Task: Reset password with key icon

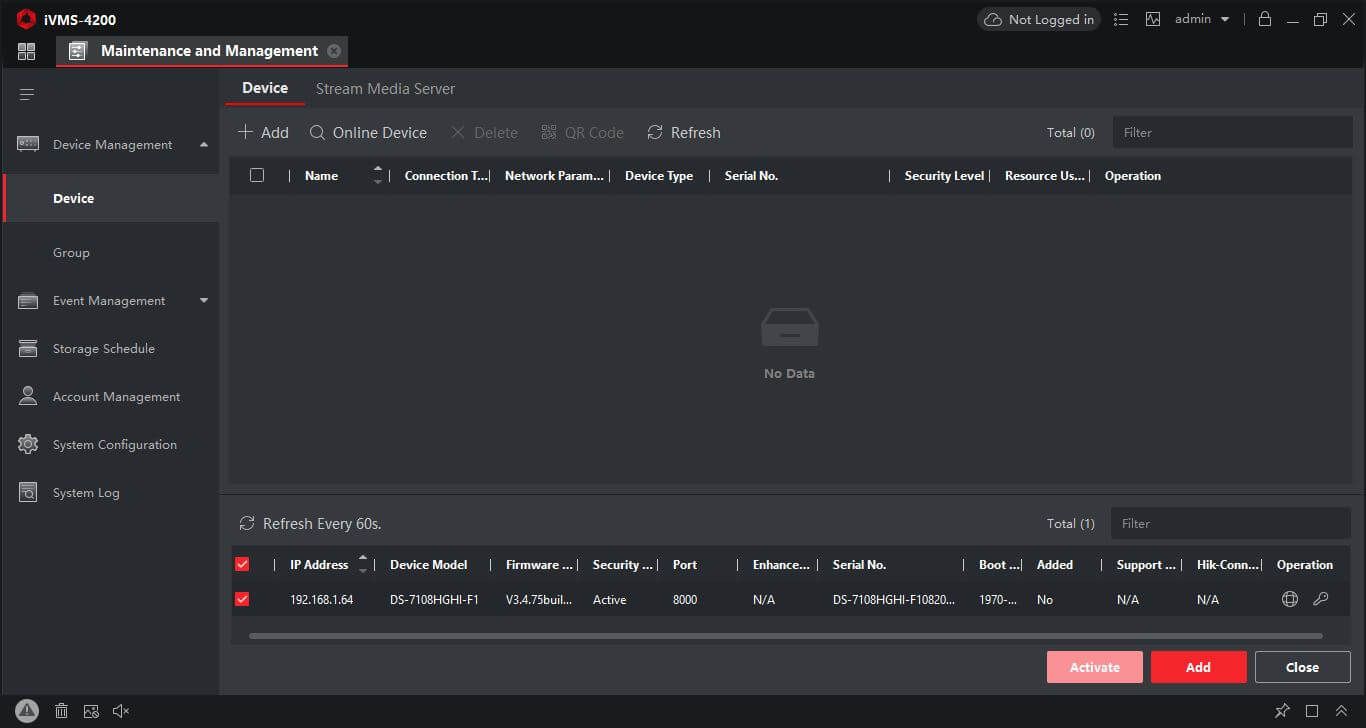Action: click(x=1321, y=600)
